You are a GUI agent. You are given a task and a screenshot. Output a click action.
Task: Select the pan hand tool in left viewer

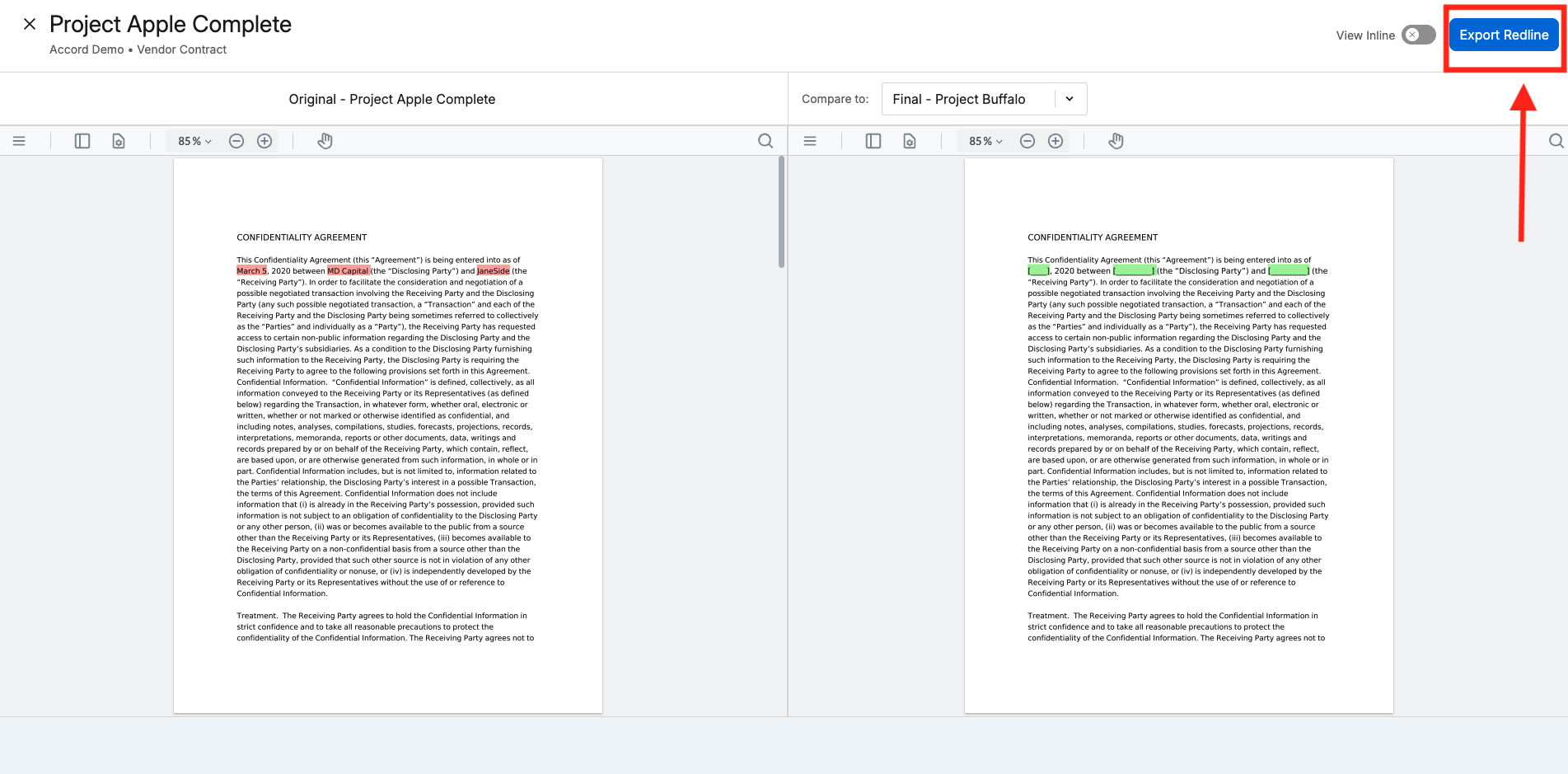pyautogui.click(x=325, y=141)
